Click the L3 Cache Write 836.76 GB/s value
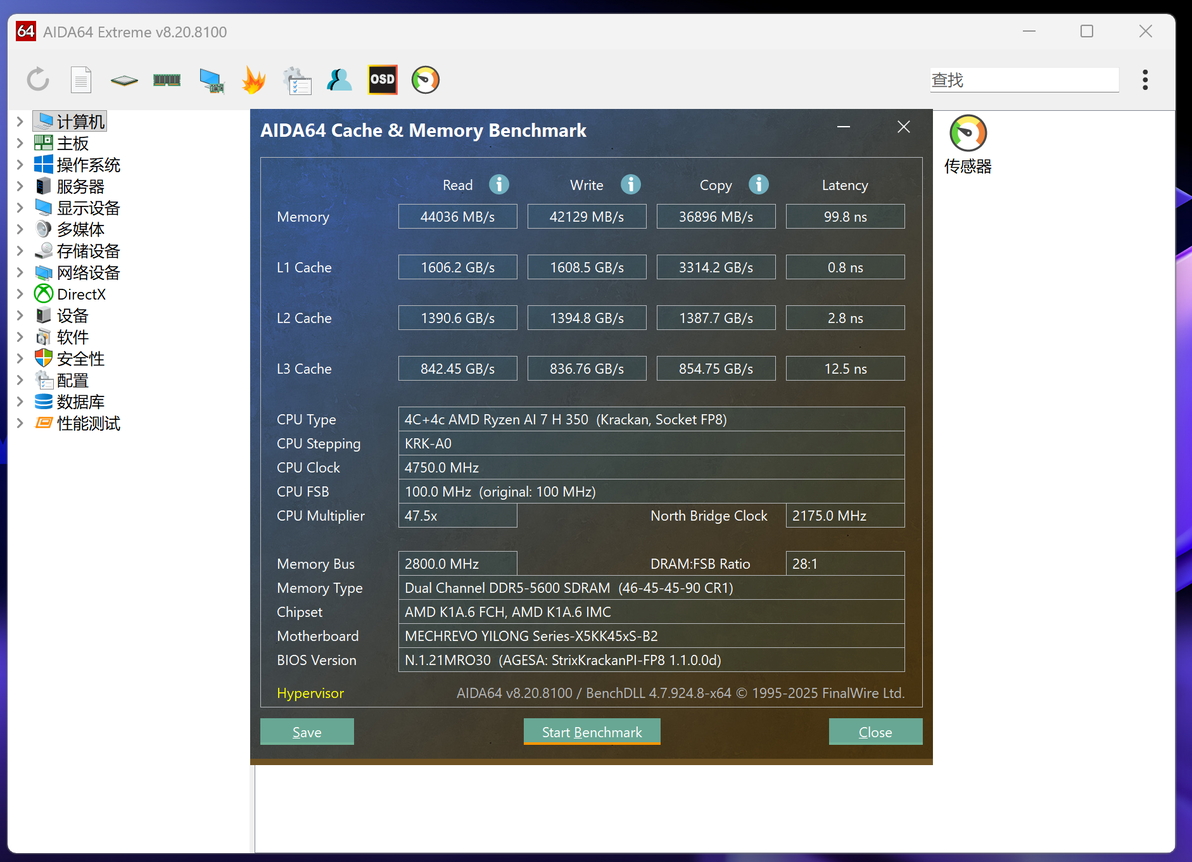This screenshot has width=1192, height=862. pos(587,369)
